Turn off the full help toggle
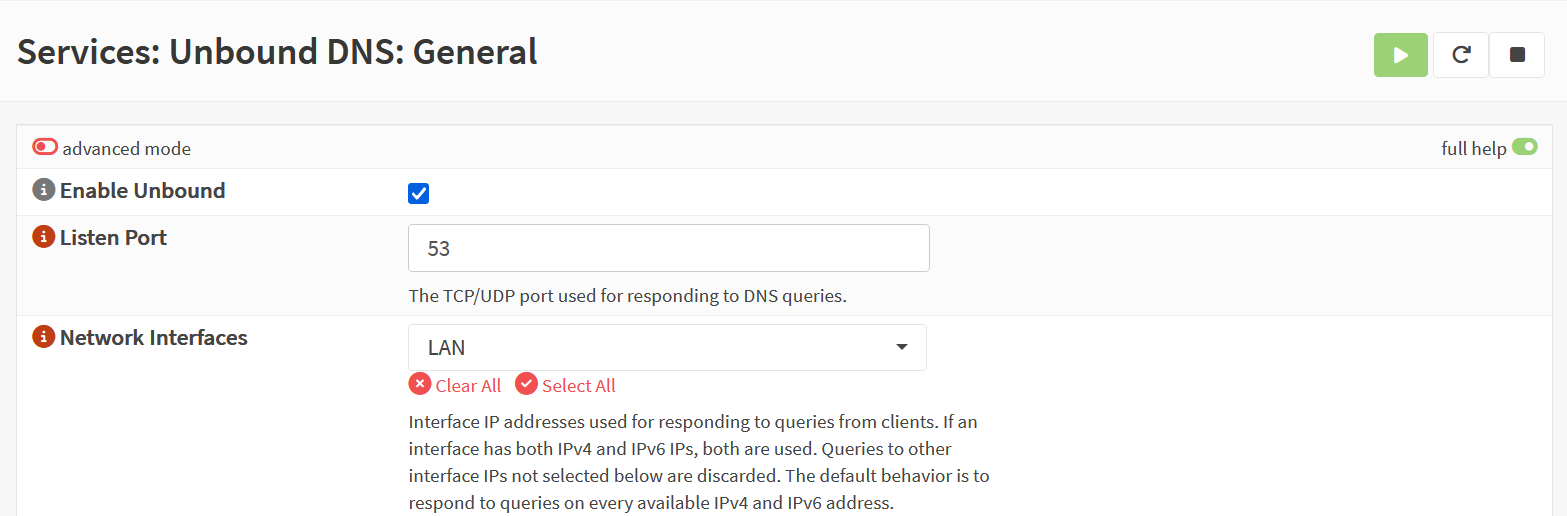This screenshot has height=516, width=1567. tap(1524, 147)
